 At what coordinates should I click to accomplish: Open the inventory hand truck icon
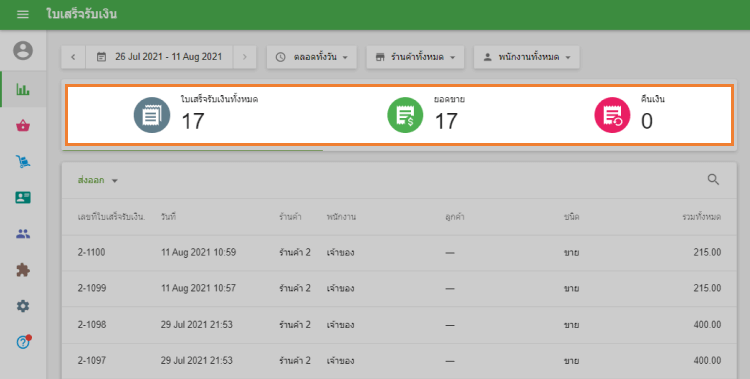(22, 161)
